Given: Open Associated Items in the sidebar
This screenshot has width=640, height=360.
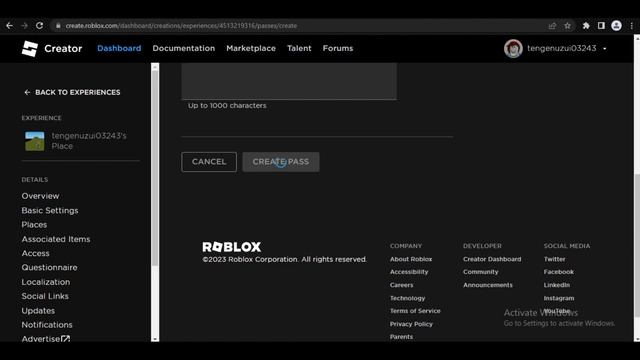Looking at the screenshot, I should tap(56, 239).
